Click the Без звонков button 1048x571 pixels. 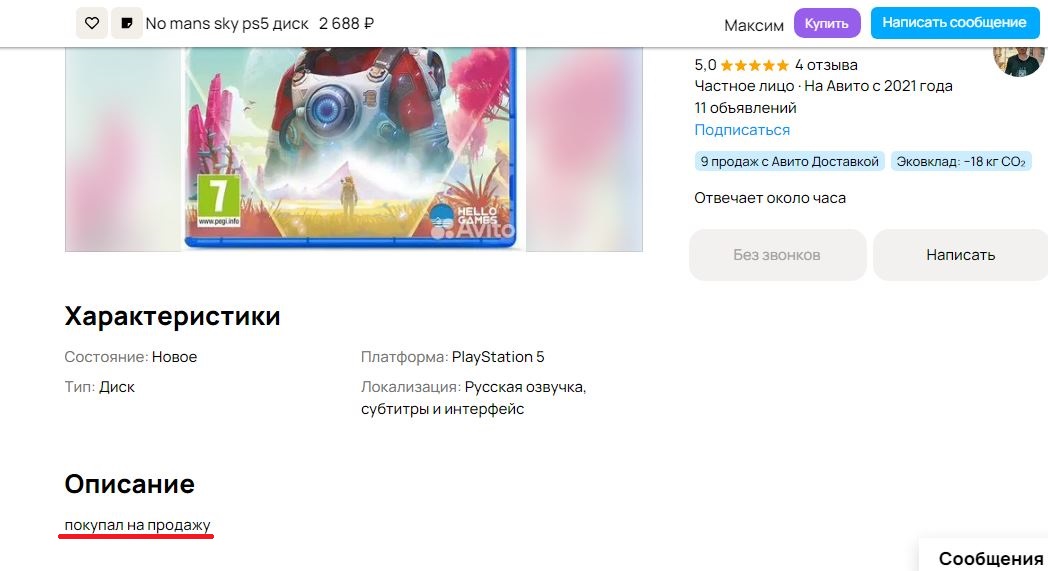point(777,255)
